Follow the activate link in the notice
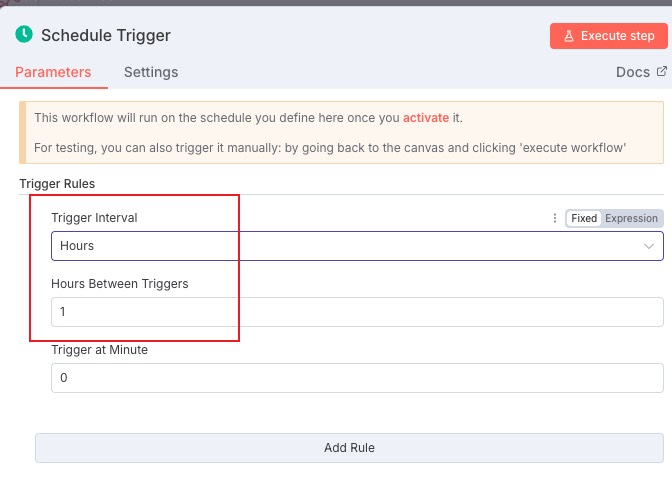This screenshot has height=492, width=672. click(426, 118)
